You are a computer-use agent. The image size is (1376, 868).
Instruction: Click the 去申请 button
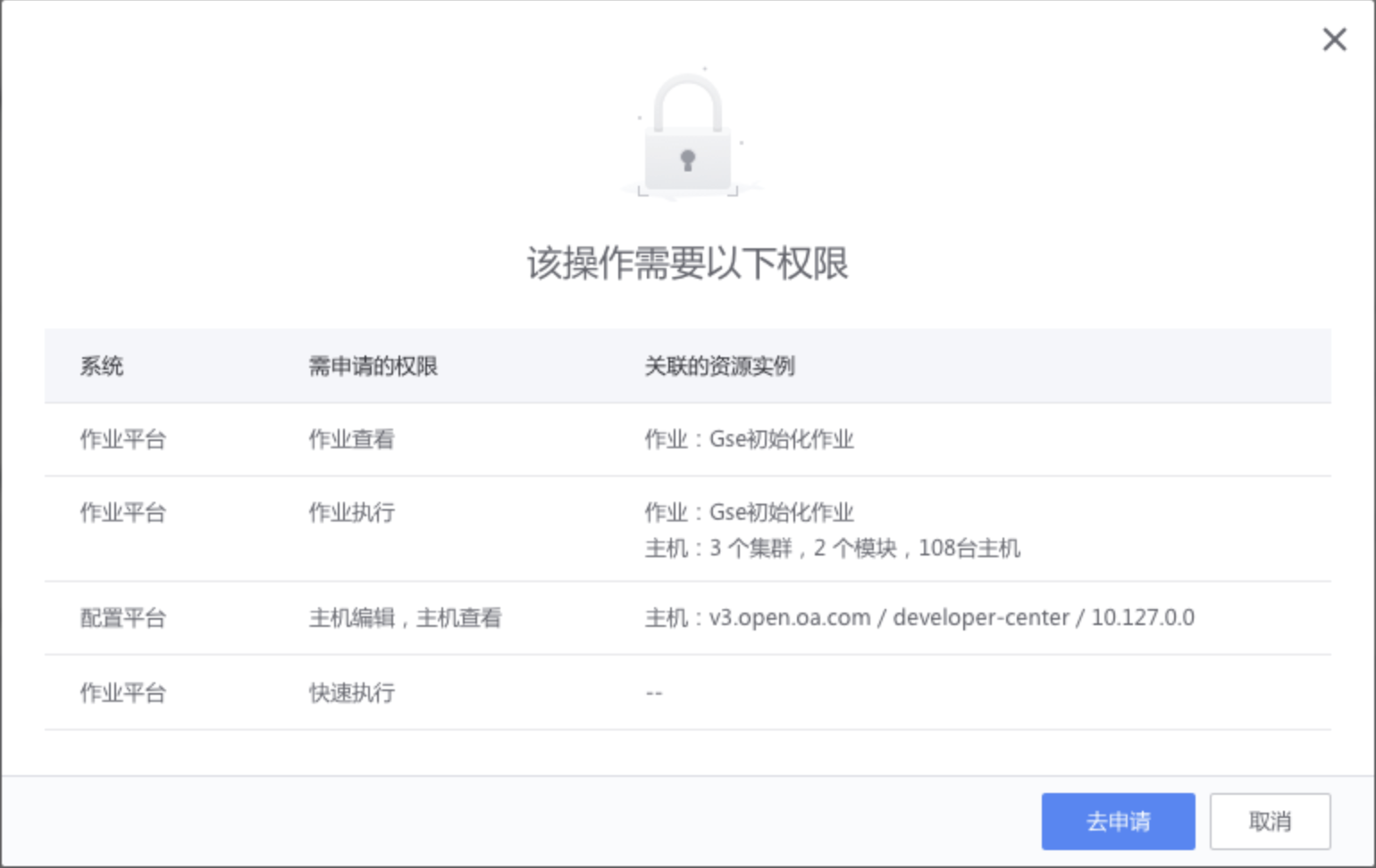[x=1118, y=821]
